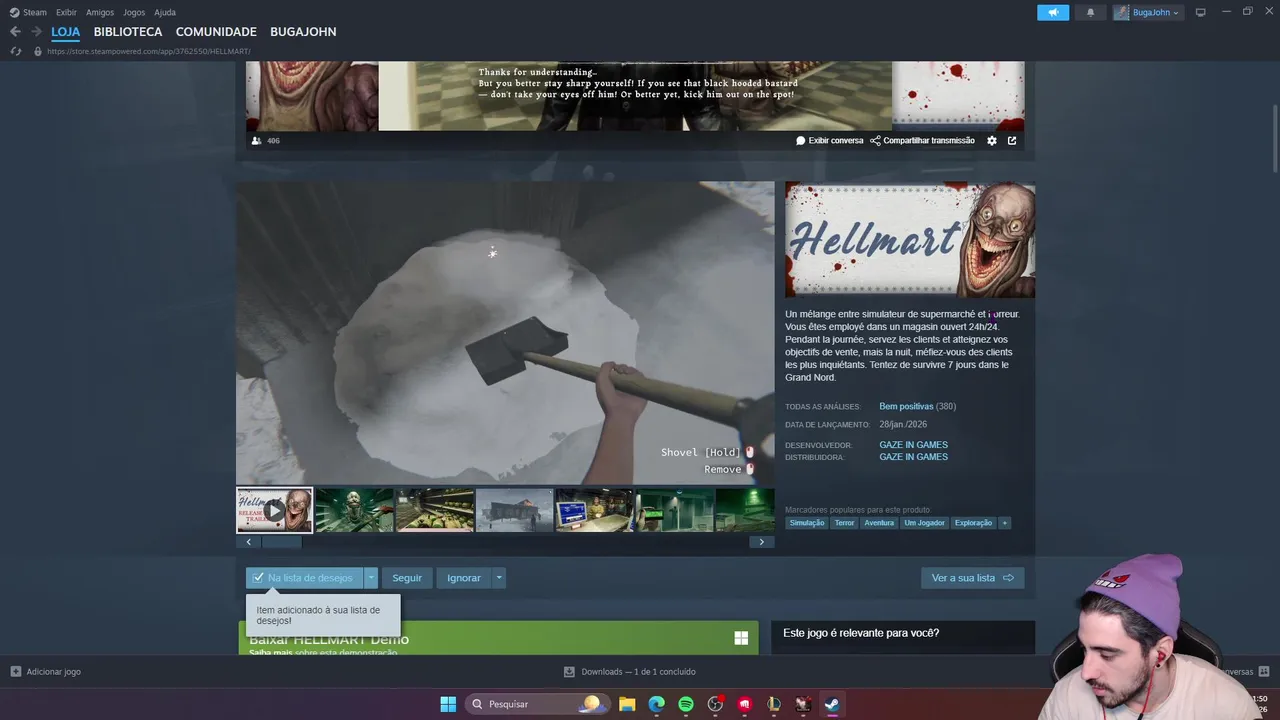1280x720 pixels.
Task: Click the thumbnail strip scrollbar handle
Action: [281, 542]
